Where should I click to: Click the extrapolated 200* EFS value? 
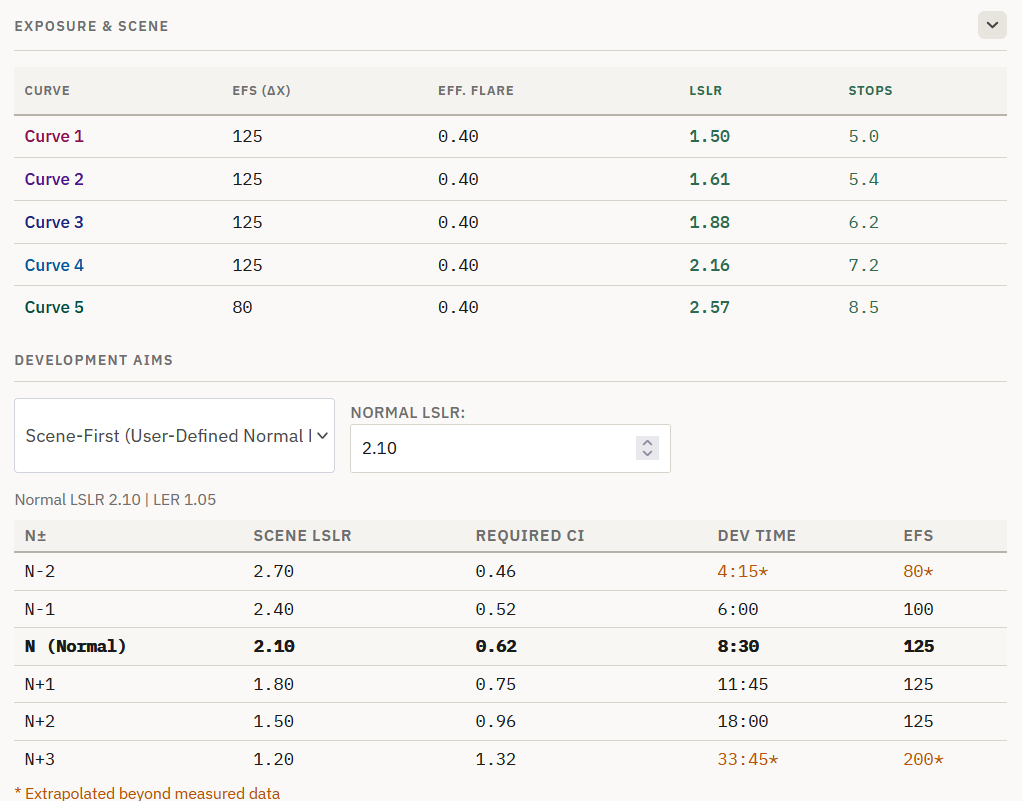[923, 760]
